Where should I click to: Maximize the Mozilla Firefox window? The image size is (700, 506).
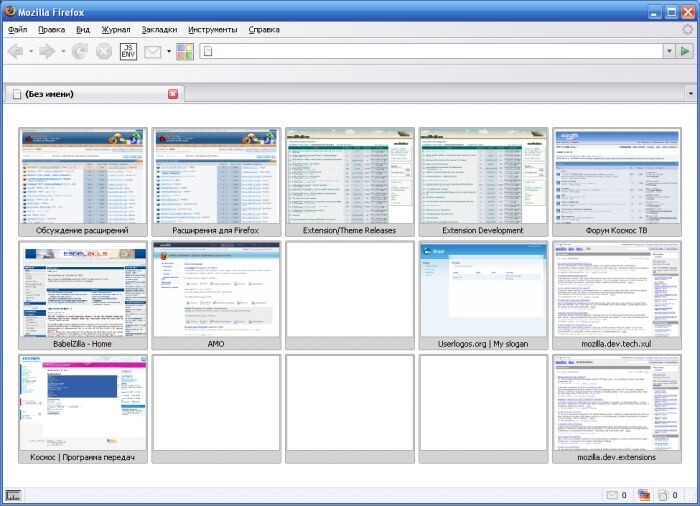[671, 12]
